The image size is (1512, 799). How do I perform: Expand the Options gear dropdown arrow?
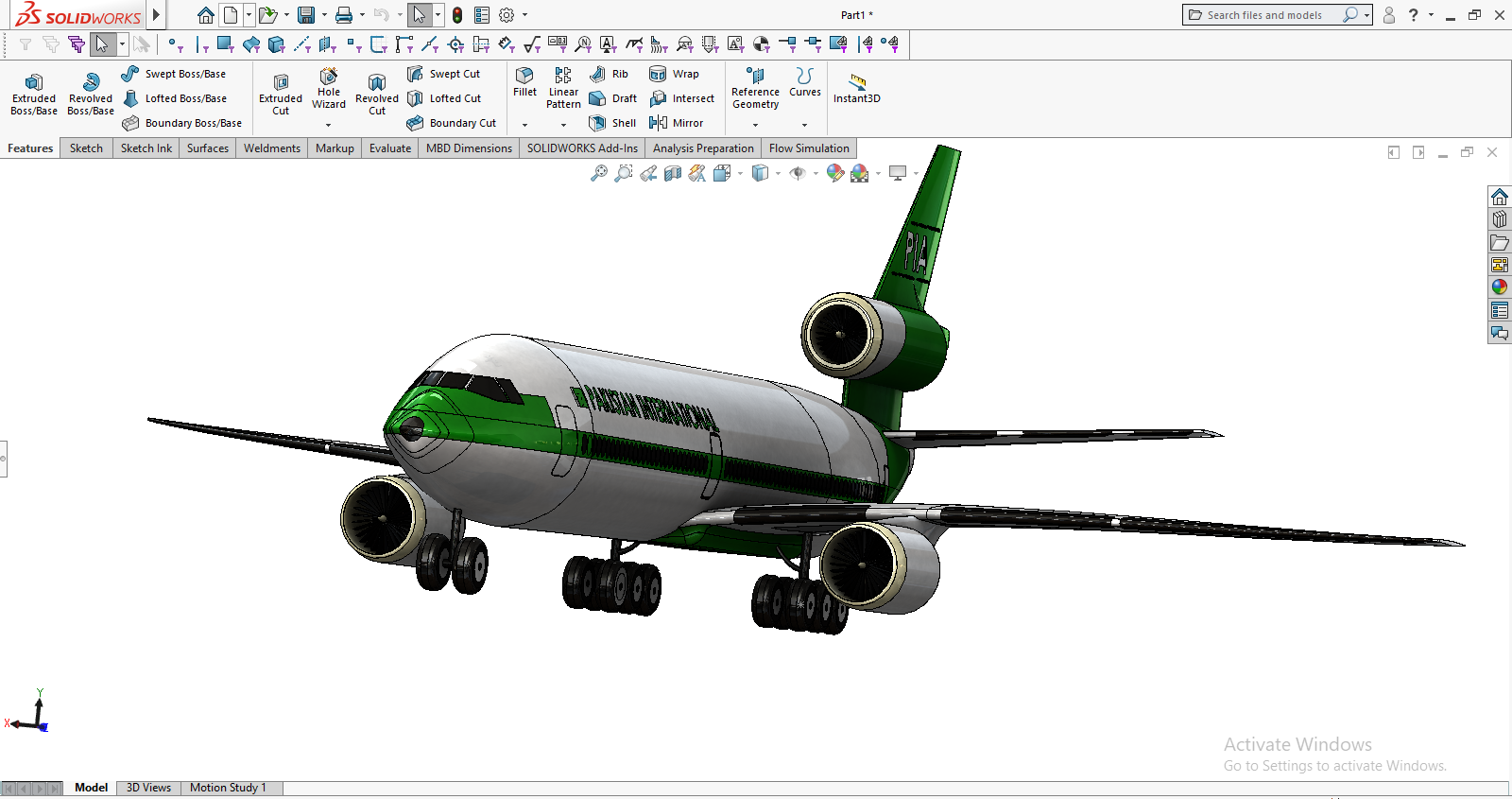tap(525, 15)
